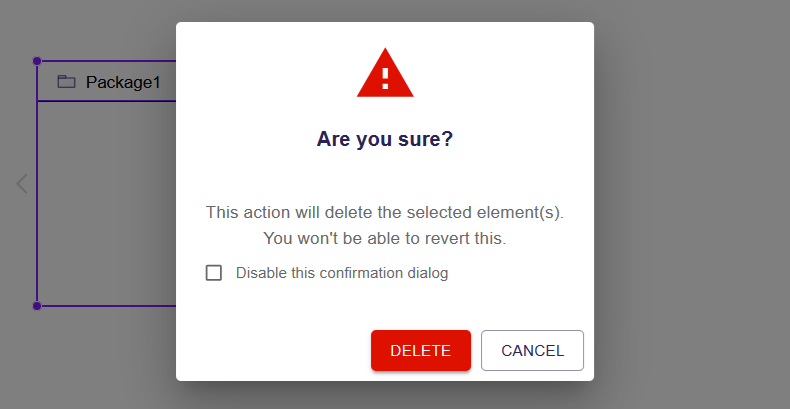Image resolution: width=790 pixels, height=409 pixels.
Task: Click the left chevron arrow at the canvas edge
Action: (x=22, y=184)
